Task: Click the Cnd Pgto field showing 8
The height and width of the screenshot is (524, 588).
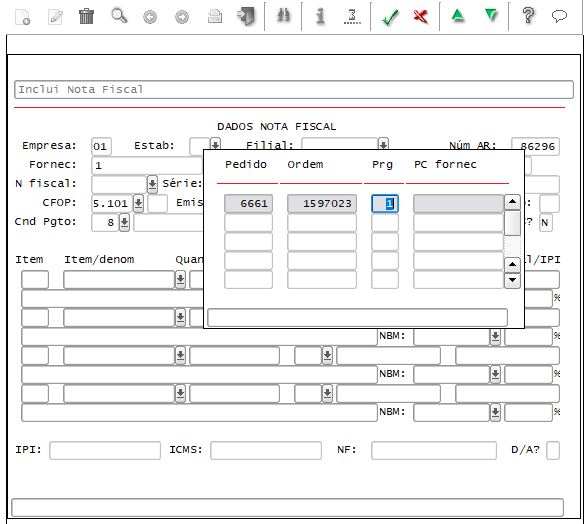Action: pos(105,222)
